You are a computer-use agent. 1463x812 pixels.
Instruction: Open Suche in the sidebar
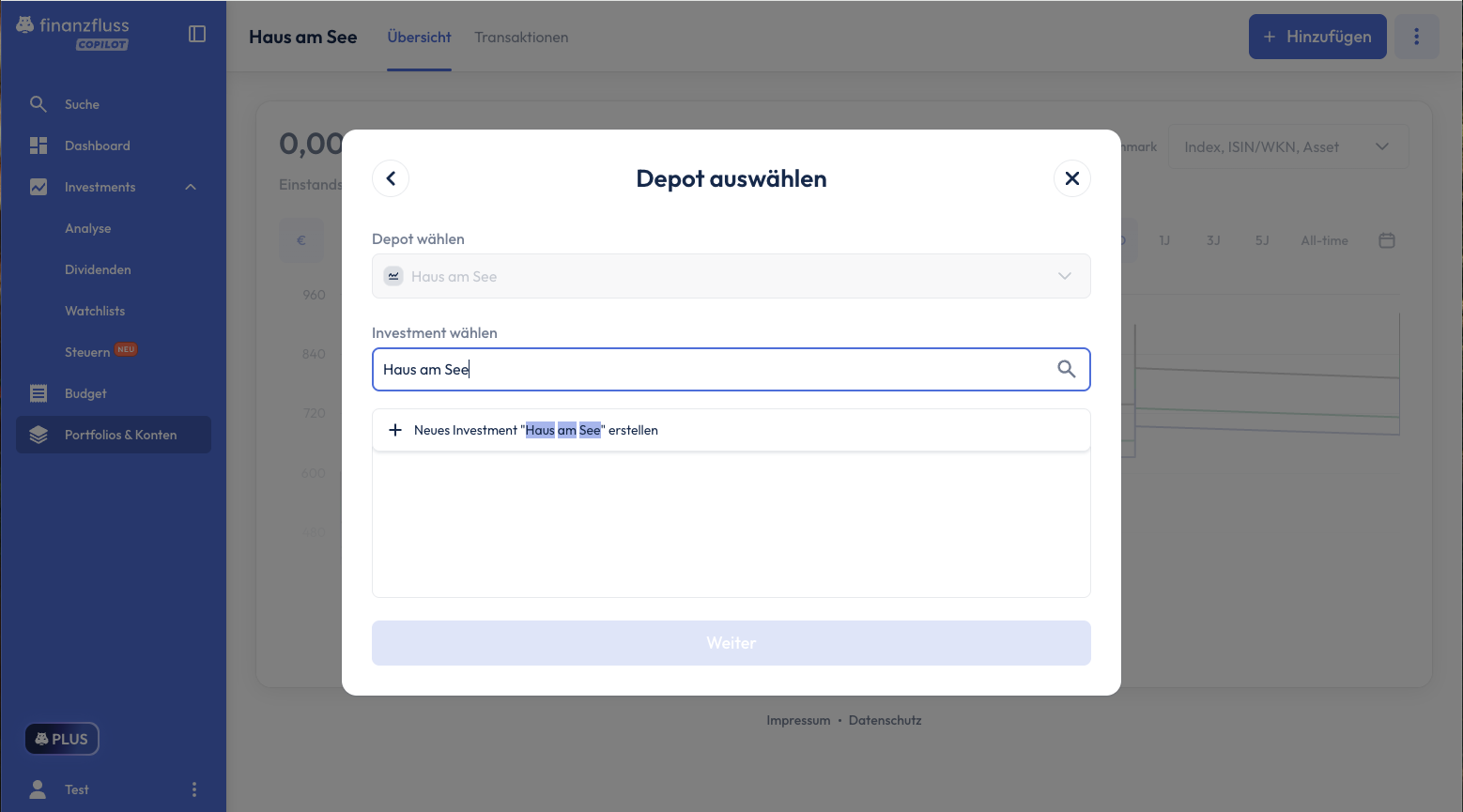click(82, 104)
